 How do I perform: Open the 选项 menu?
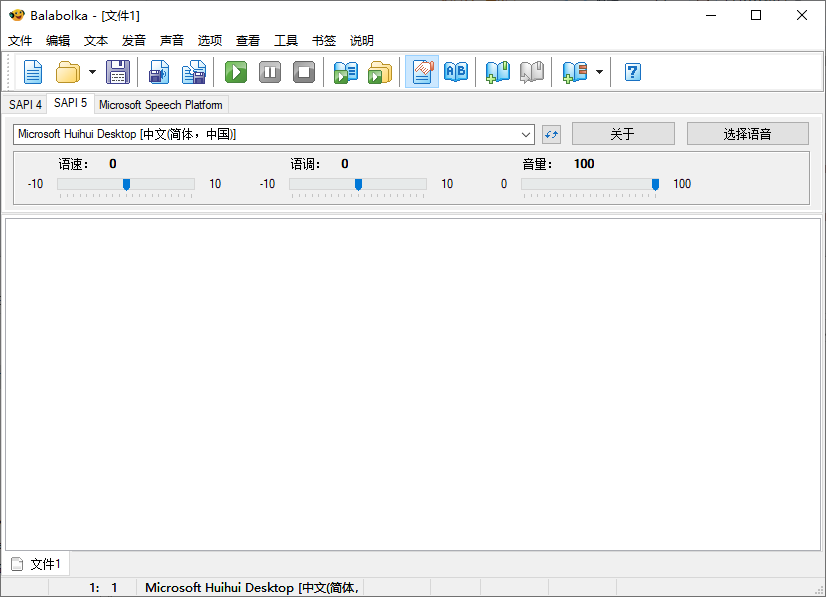210,41
